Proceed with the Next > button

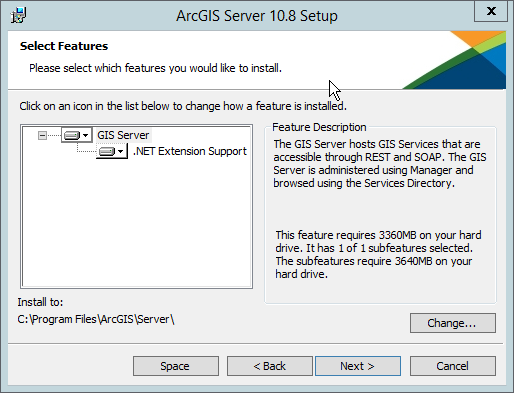(358, 366)
